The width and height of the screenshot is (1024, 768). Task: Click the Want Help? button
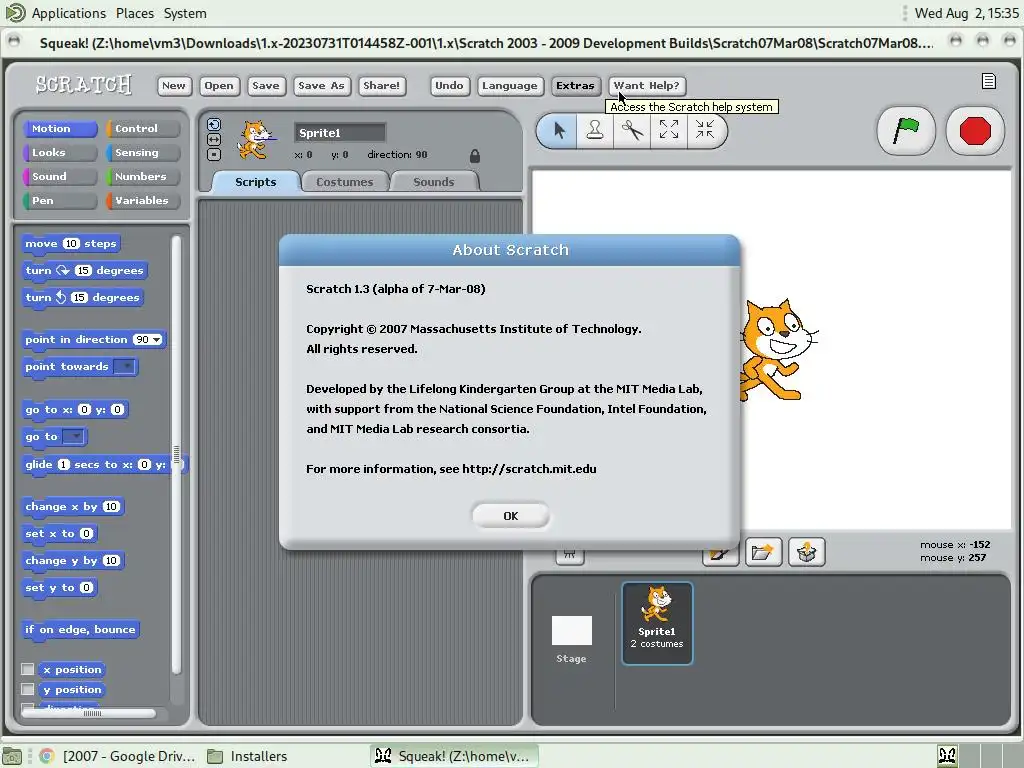pyautogui.click(x=647, y=86)
